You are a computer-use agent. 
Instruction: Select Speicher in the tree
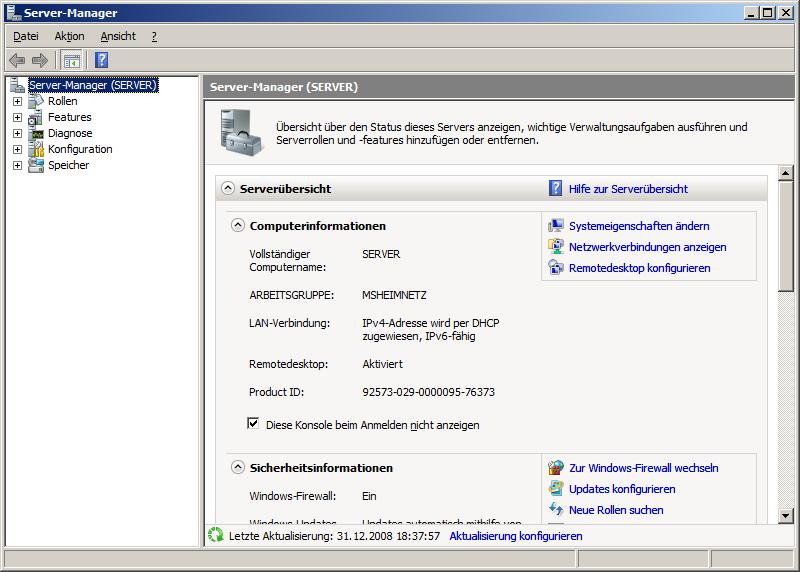[x=68, y=165]
